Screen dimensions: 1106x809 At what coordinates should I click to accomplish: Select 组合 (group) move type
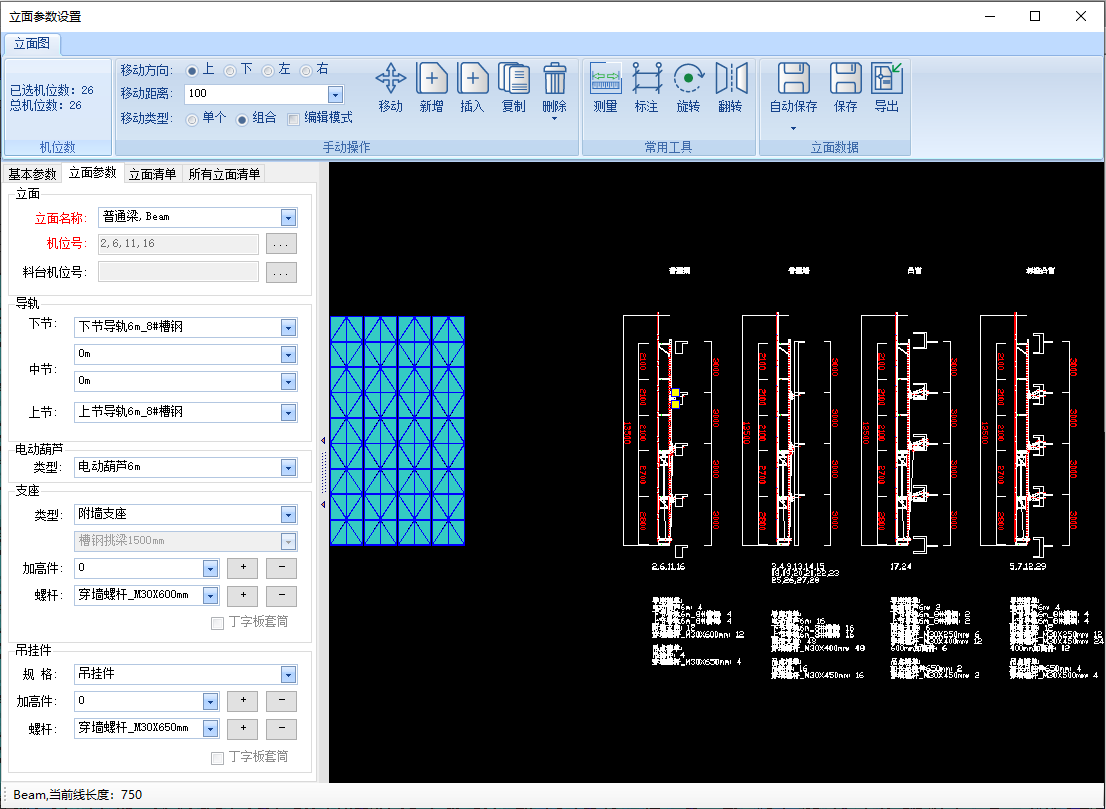[x=242, y=119]
